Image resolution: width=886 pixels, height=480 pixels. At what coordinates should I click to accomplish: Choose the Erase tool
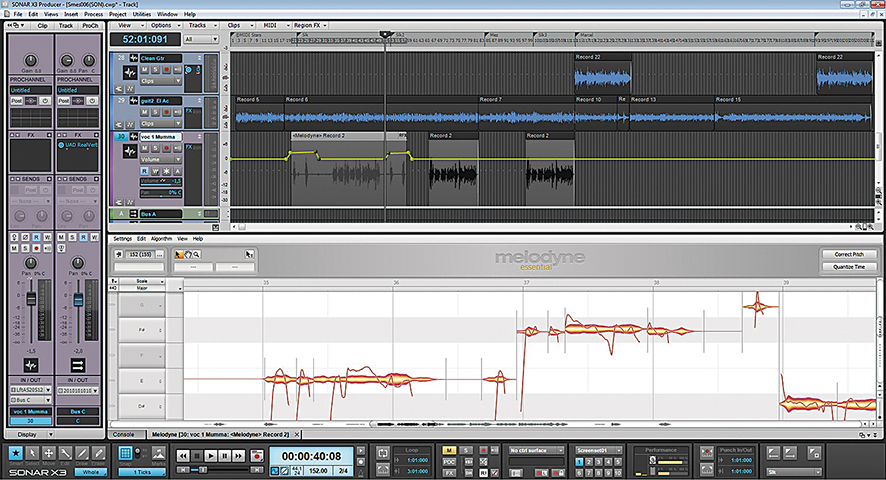pos(98,453)
